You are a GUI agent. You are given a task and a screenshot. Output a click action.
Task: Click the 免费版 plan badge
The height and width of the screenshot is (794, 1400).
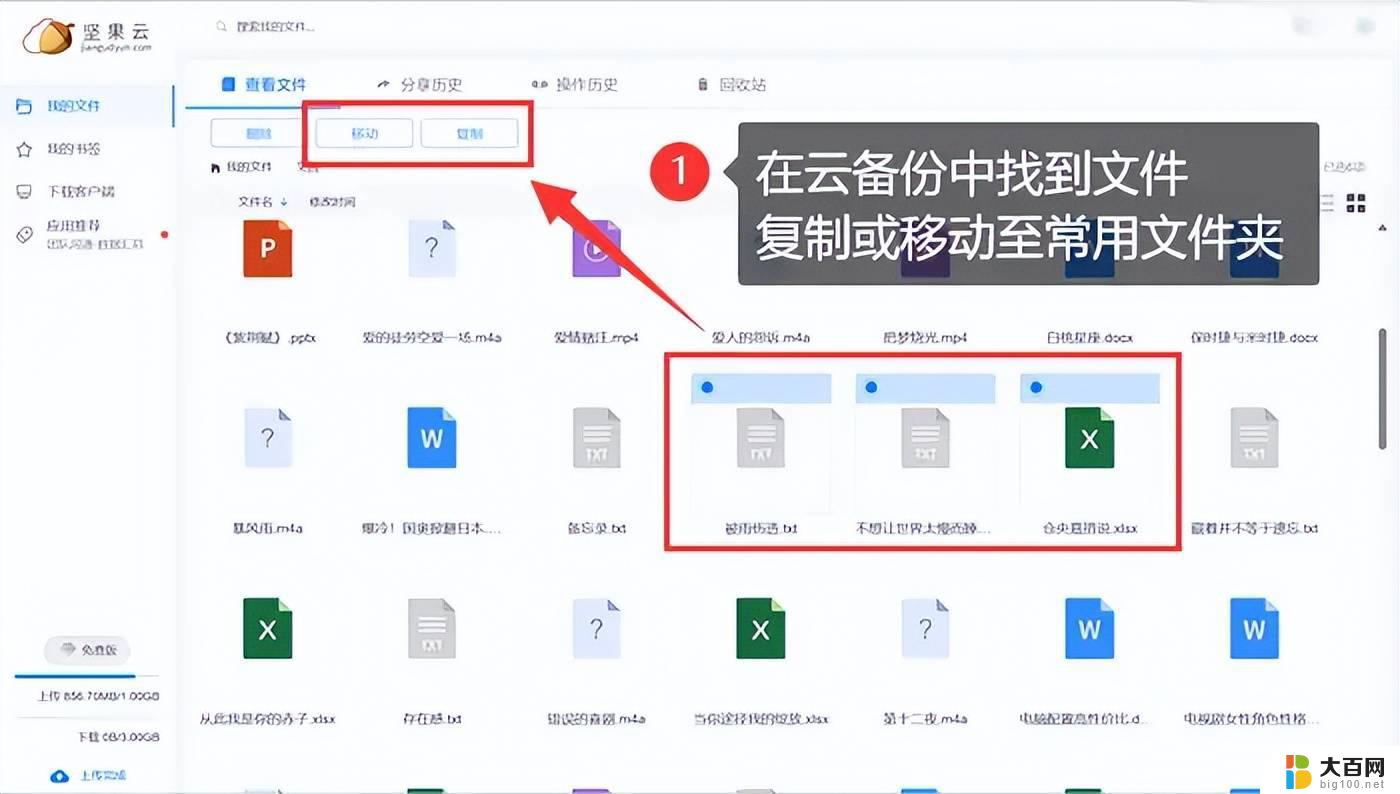(x=87, y=650)
